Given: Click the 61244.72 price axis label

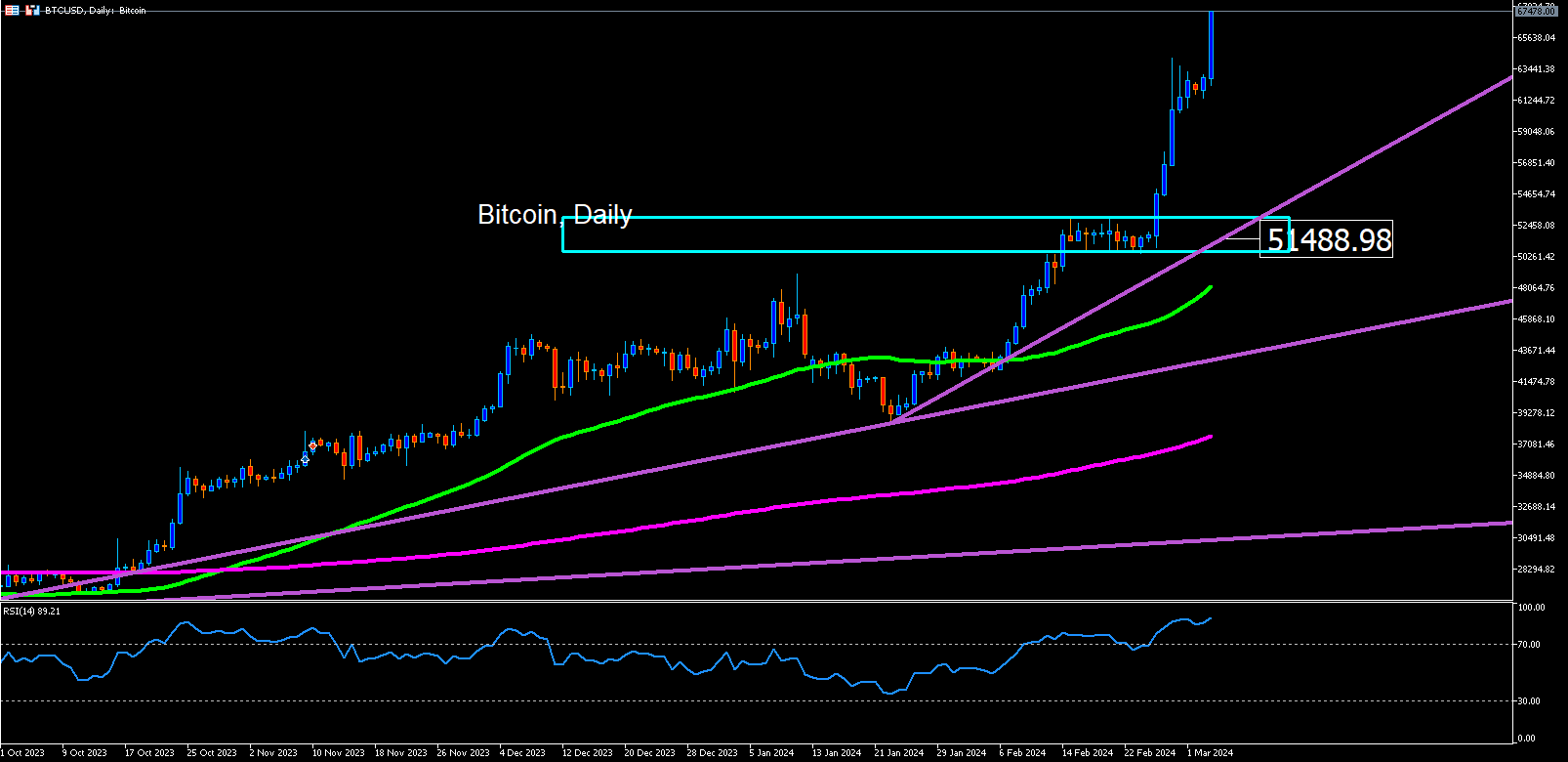Looking at the screenshot, I should pos(1536,101).
